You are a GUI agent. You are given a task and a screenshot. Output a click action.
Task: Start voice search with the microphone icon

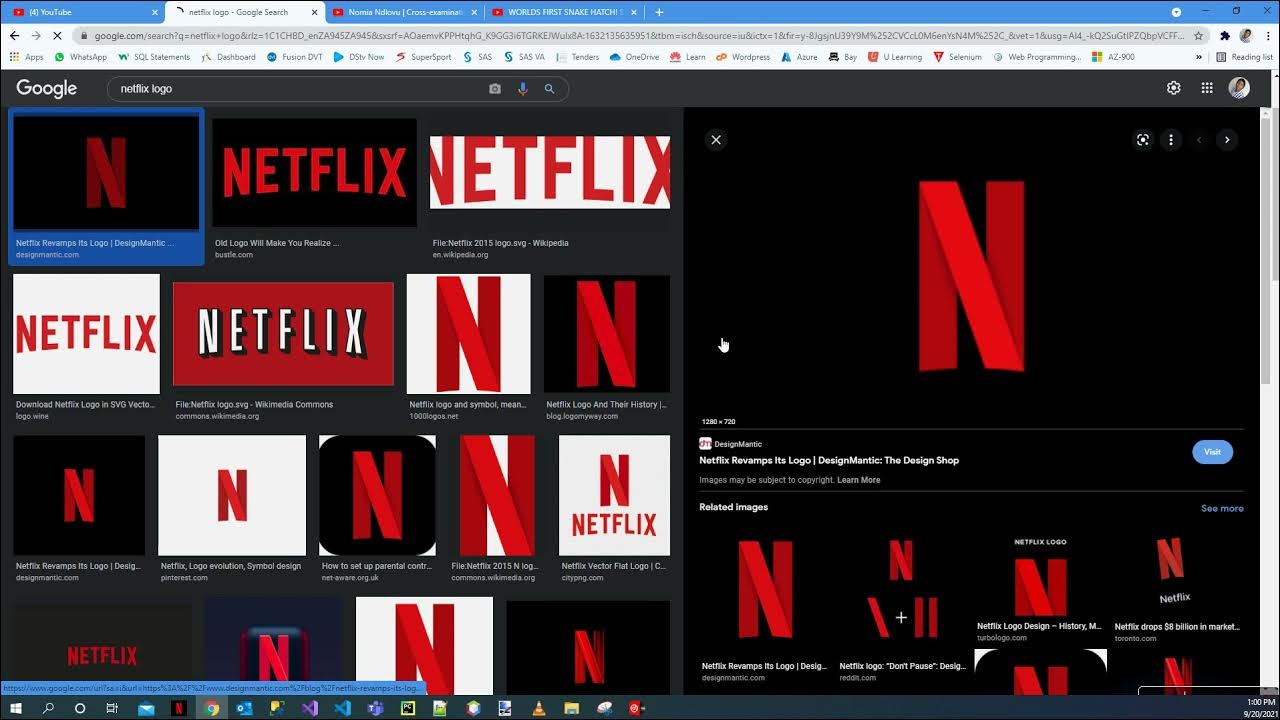[522, 89]
